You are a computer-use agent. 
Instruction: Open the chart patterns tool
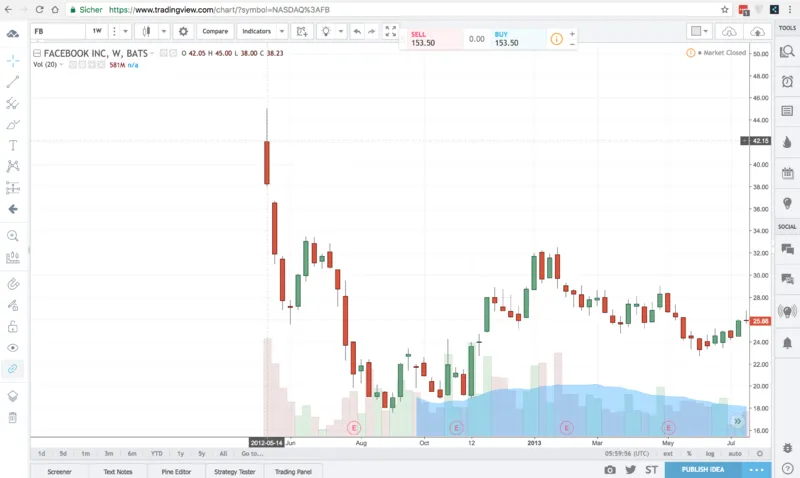[x=13, y=166]
